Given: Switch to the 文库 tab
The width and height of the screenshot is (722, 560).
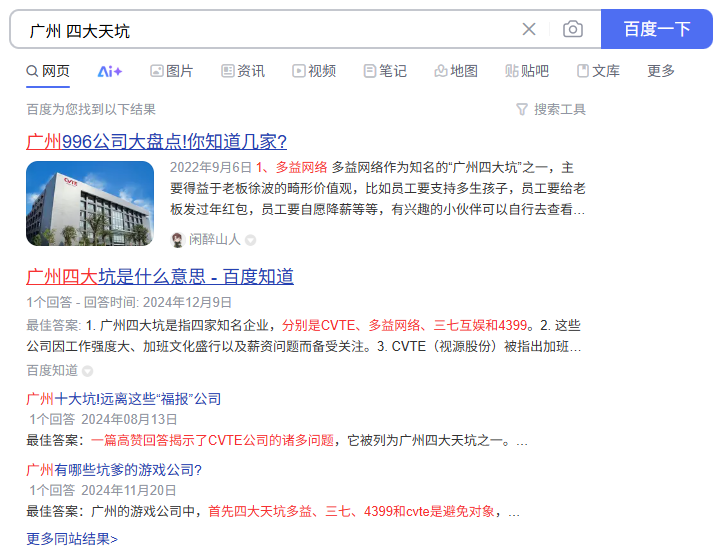Looking at the screenshot, I should [598, 71].
